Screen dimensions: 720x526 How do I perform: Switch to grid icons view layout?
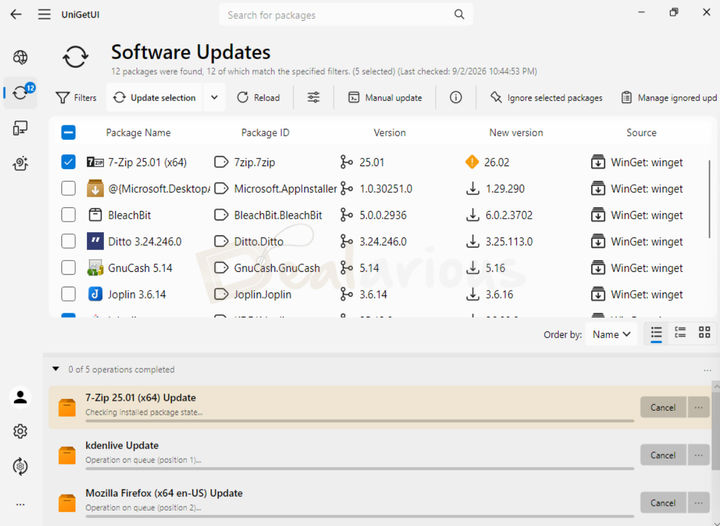[704, 332]
